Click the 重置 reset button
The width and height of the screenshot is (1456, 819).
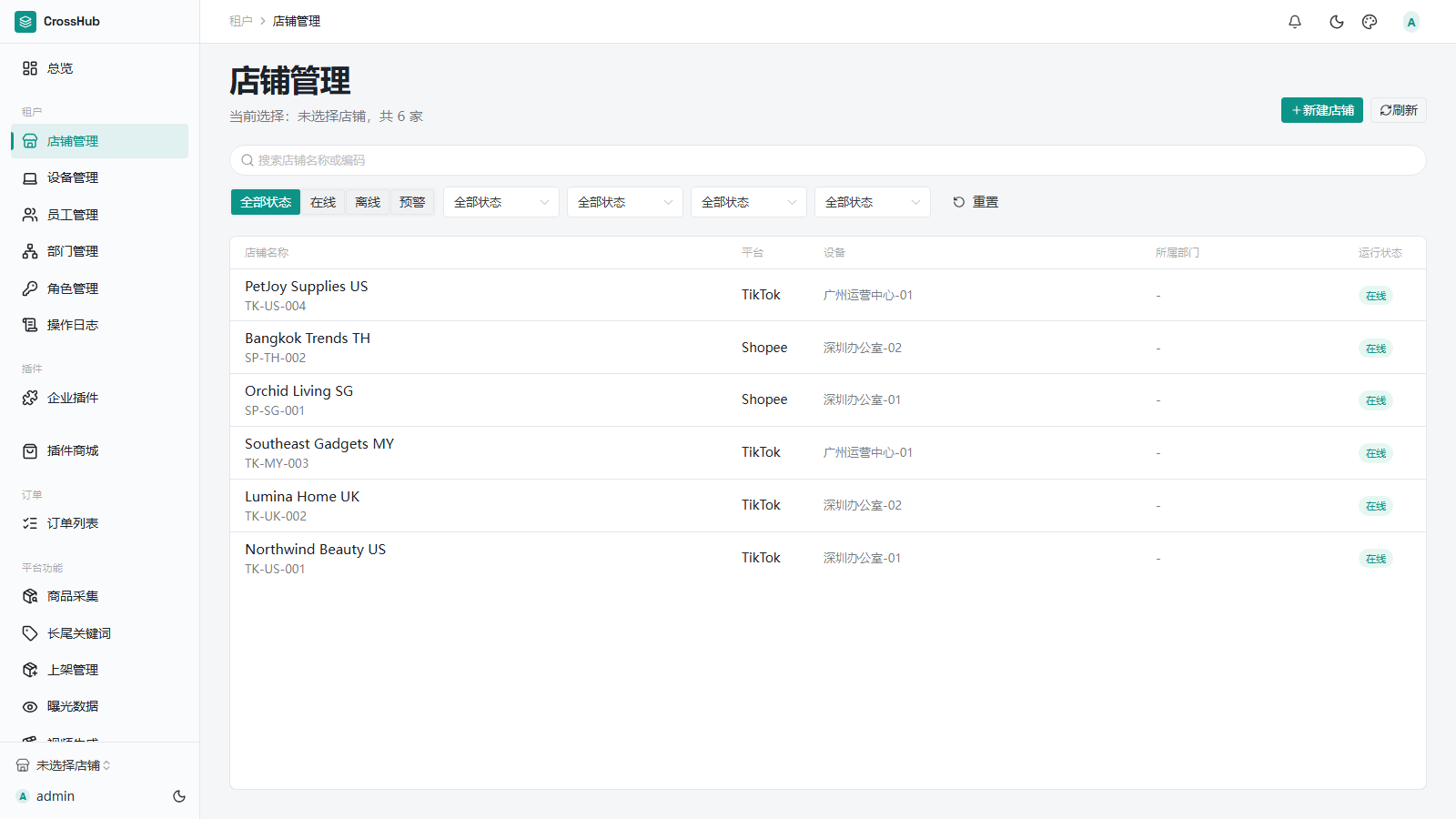coord(976,202)
